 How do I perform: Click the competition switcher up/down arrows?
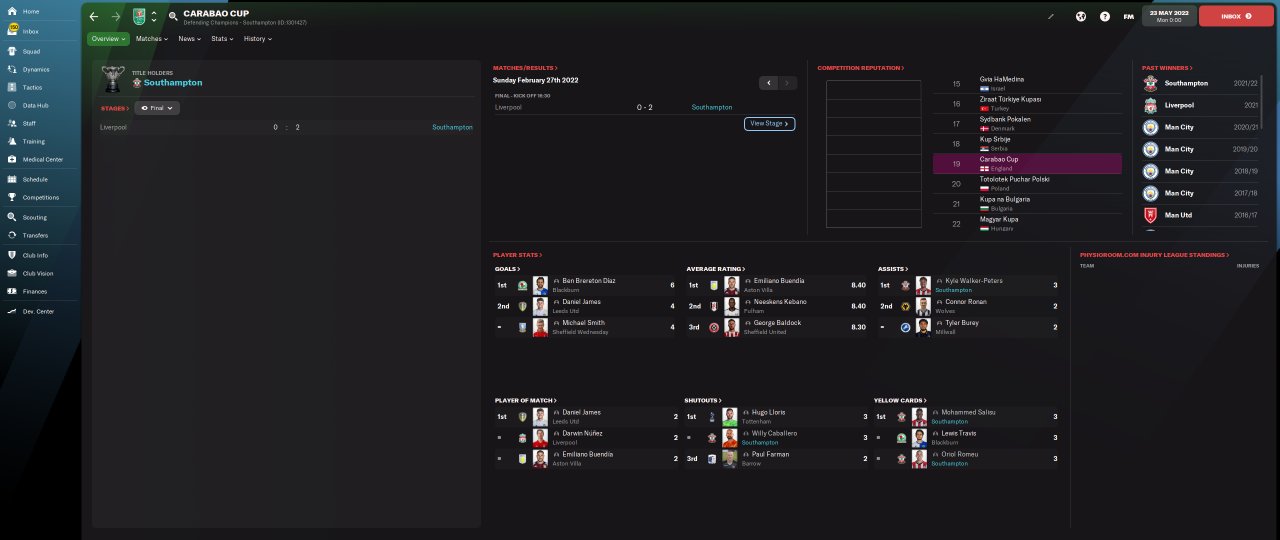tap(154, 17)
